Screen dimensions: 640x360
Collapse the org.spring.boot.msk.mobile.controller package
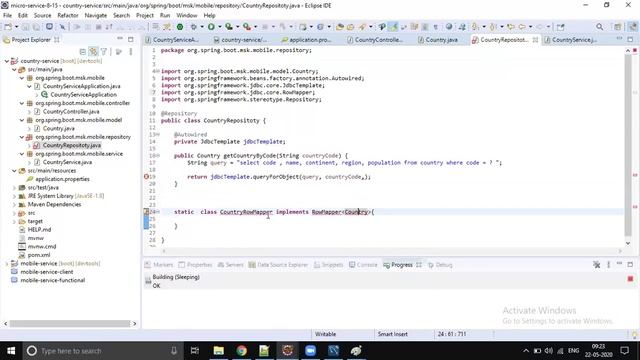pos(22,103)
